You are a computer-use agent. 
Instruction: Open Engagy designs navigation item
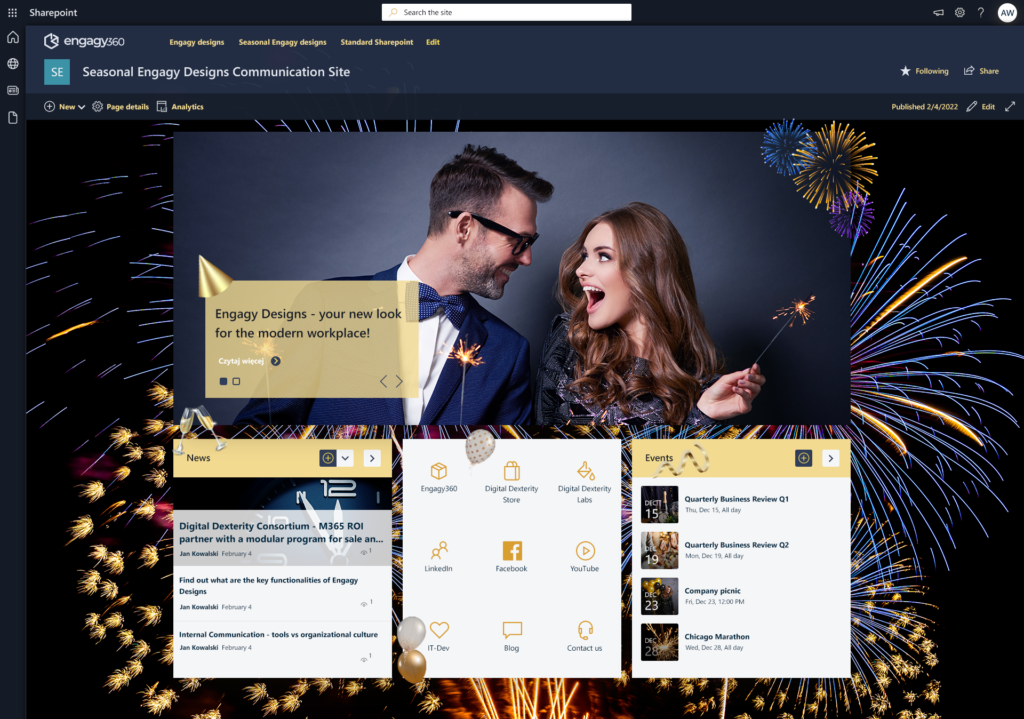(197, 42)
